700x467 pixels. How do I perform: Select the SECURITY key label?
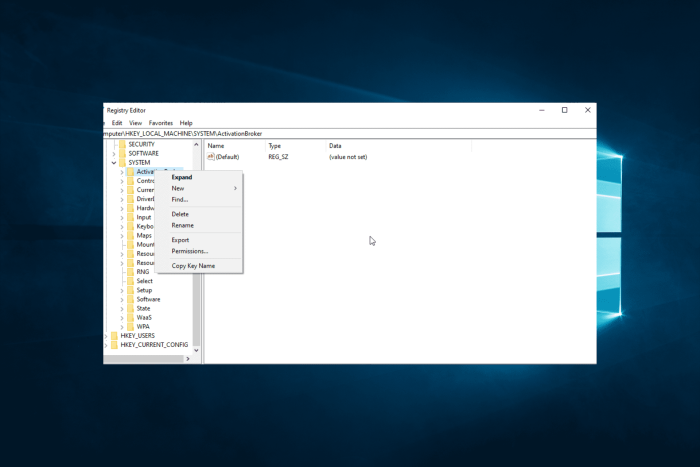(142, 144)
